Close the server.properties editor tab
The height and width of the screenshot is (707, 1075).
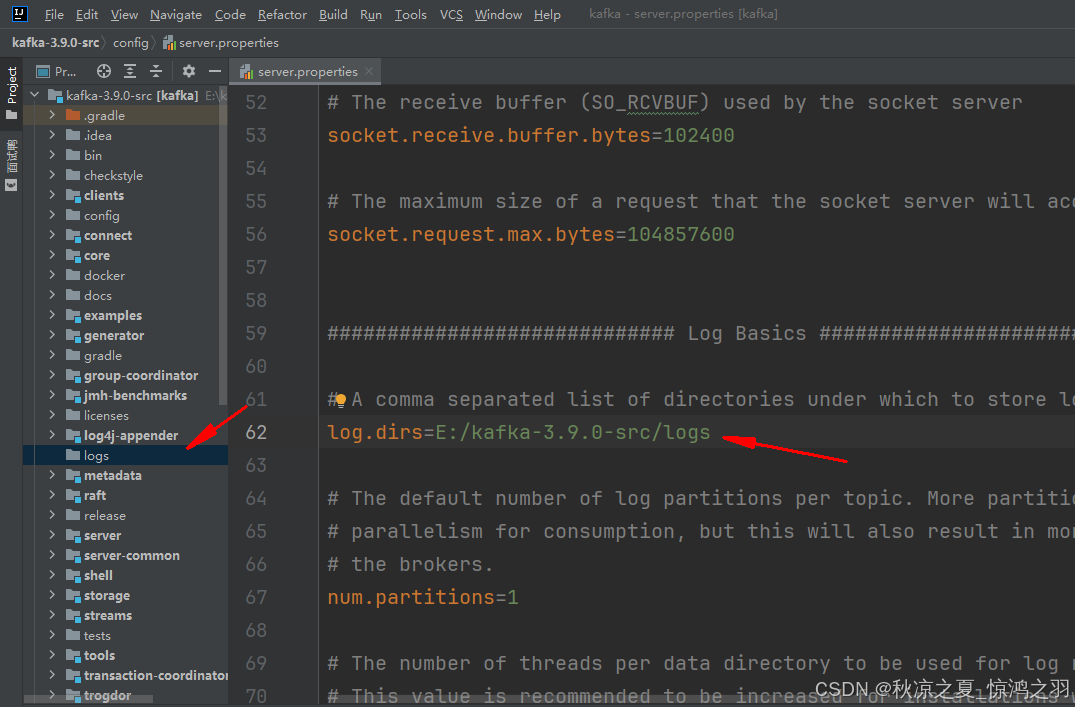point(369,71)
